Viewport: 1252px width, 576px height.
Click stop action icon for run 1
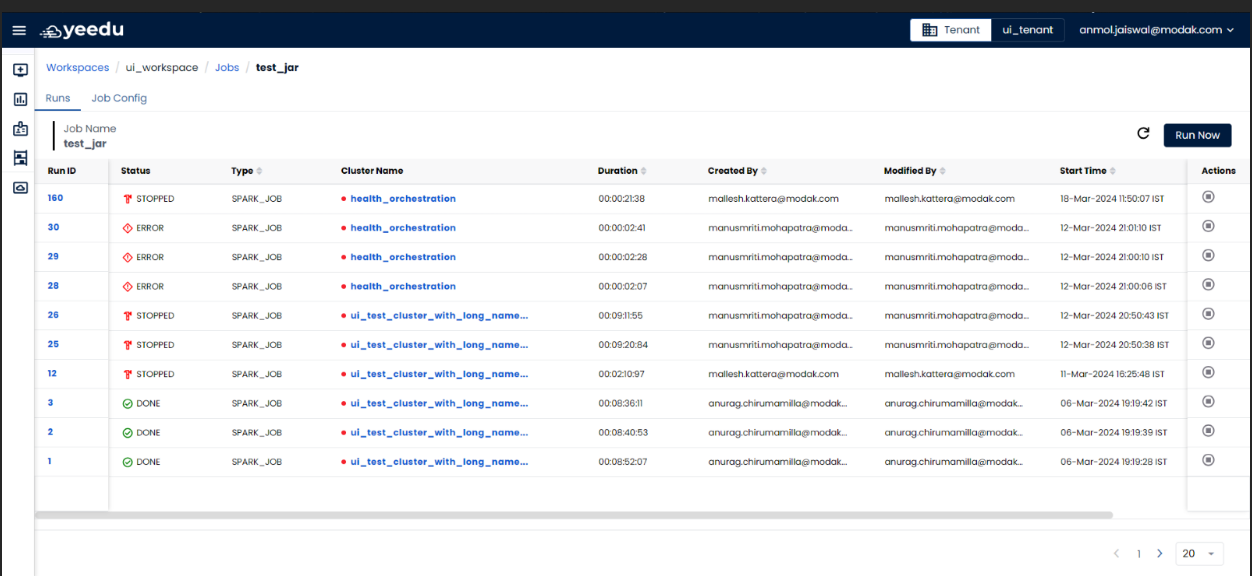(1208, 460)
